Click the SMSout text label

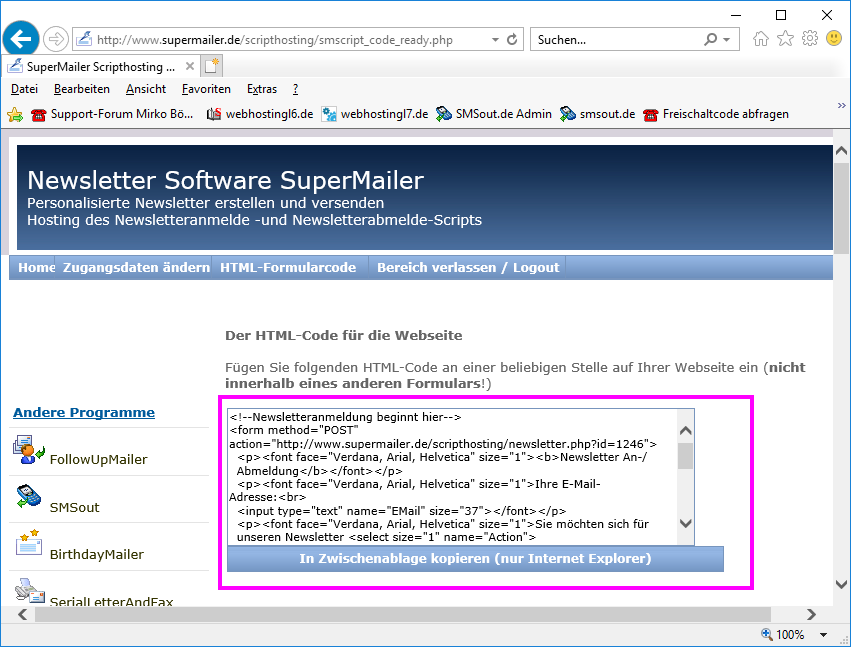[74, 508]
